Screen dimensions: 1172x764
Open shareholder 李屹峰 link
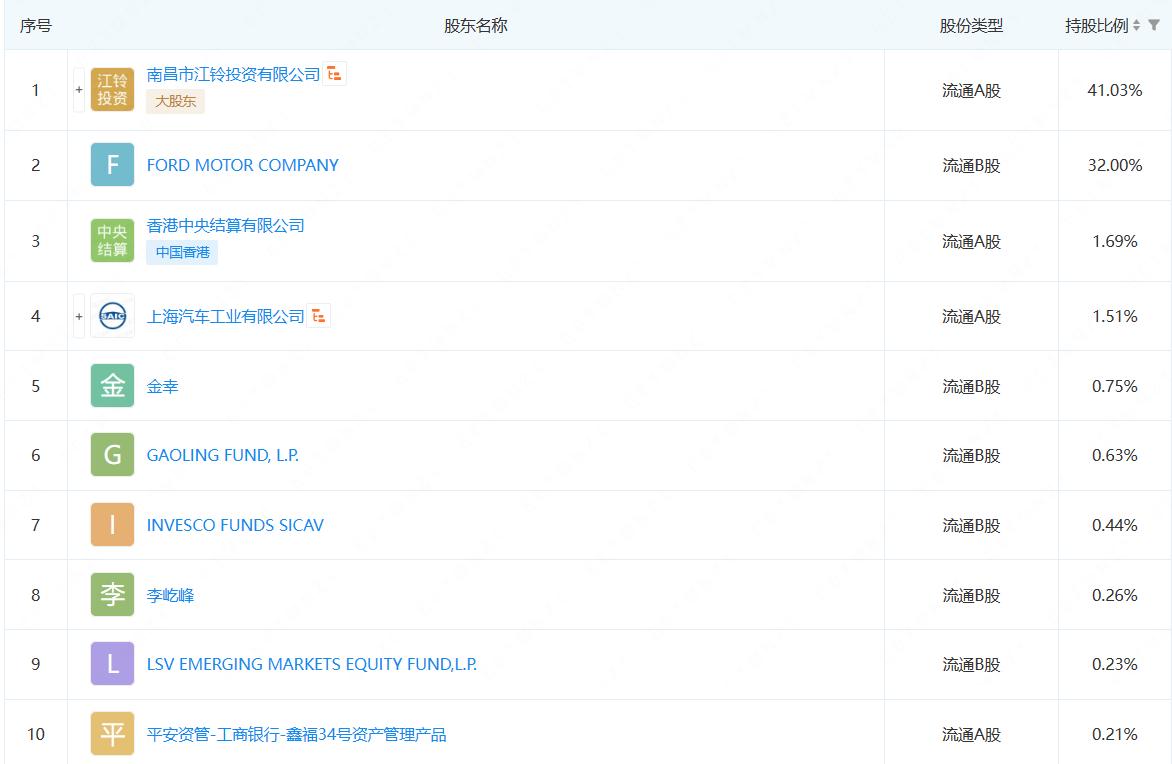pyautogui.click(x=170, y=596)
